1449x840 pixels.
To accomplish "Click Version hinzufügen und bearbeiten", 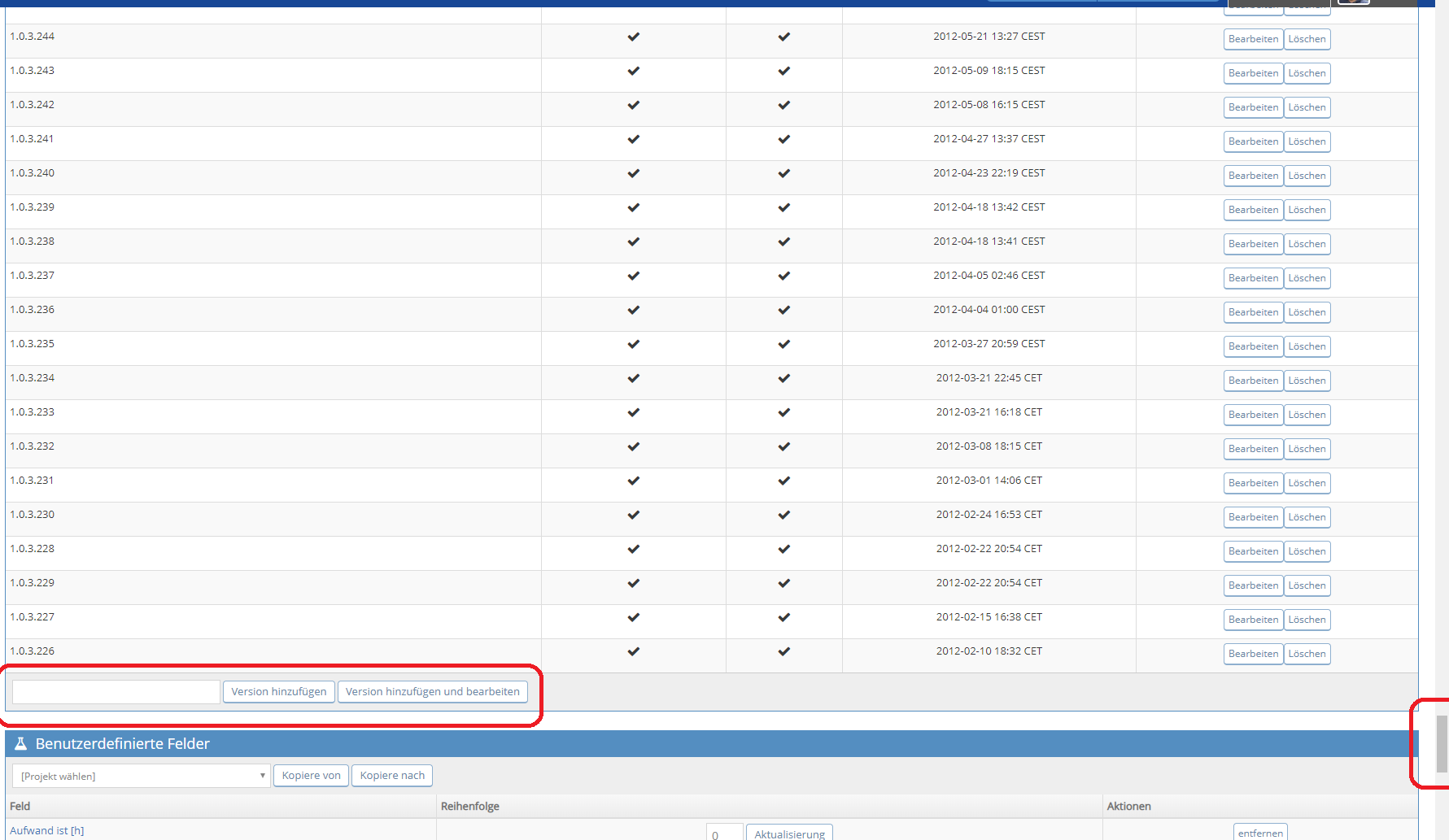I will [x=432, y=692].
